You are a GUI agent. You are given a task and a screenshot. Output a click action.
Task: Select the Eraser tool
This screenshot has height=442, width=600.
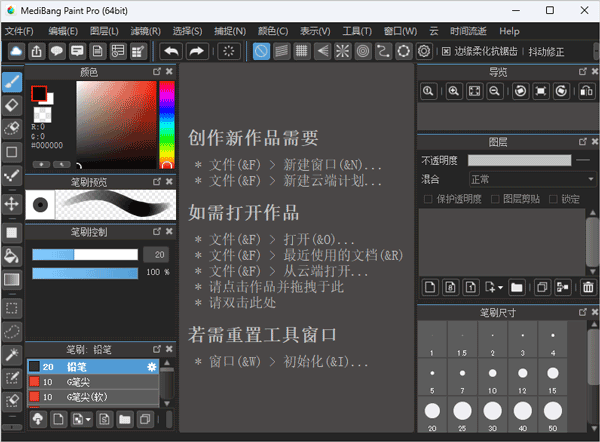pos(12,104)
